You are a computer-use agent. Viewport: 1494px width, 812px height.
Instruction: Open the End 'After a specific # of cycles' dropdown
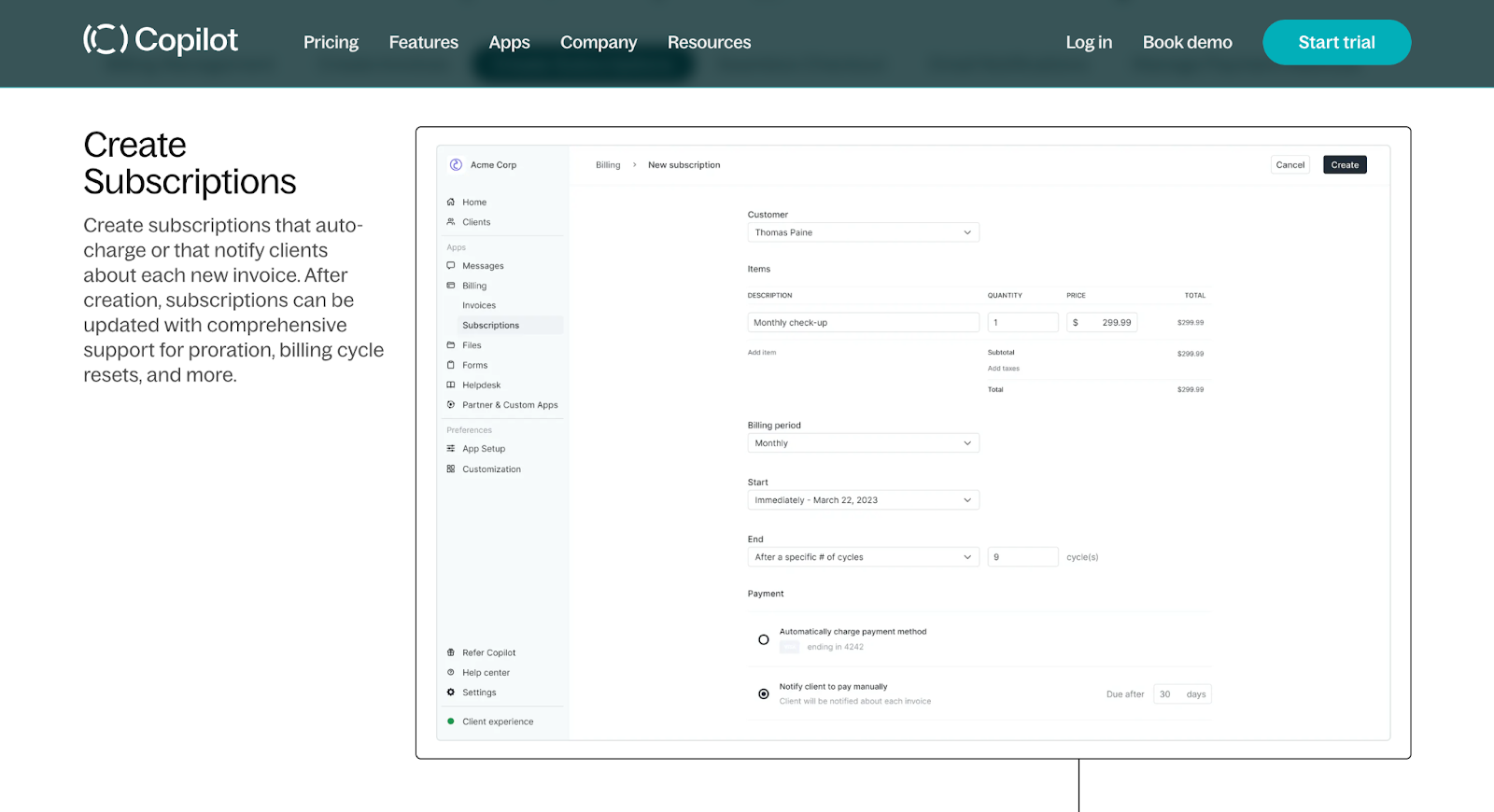click(x=863, y=557)
